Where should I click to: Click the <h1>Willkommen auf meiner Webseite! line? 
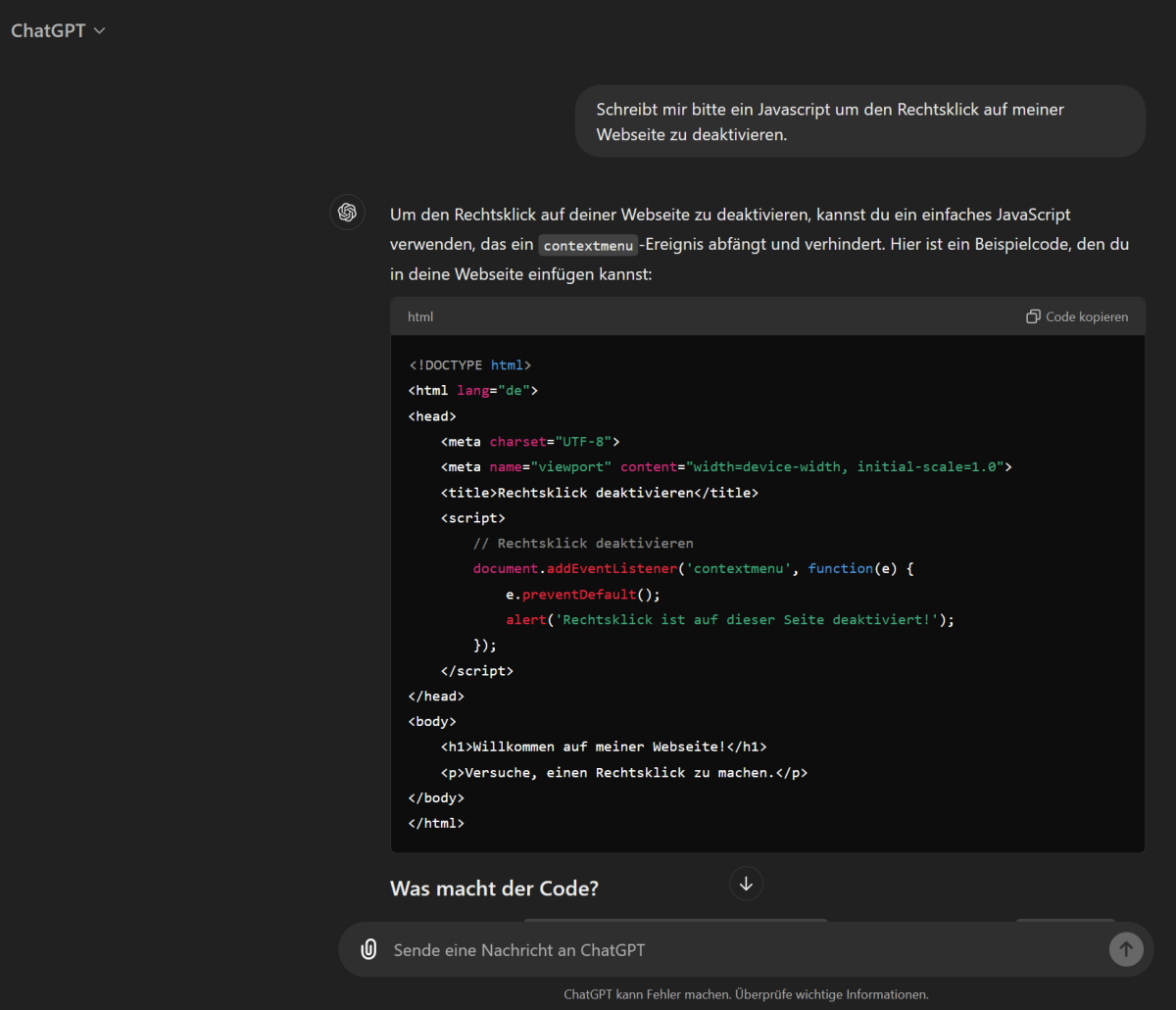[x=604, y=746]
